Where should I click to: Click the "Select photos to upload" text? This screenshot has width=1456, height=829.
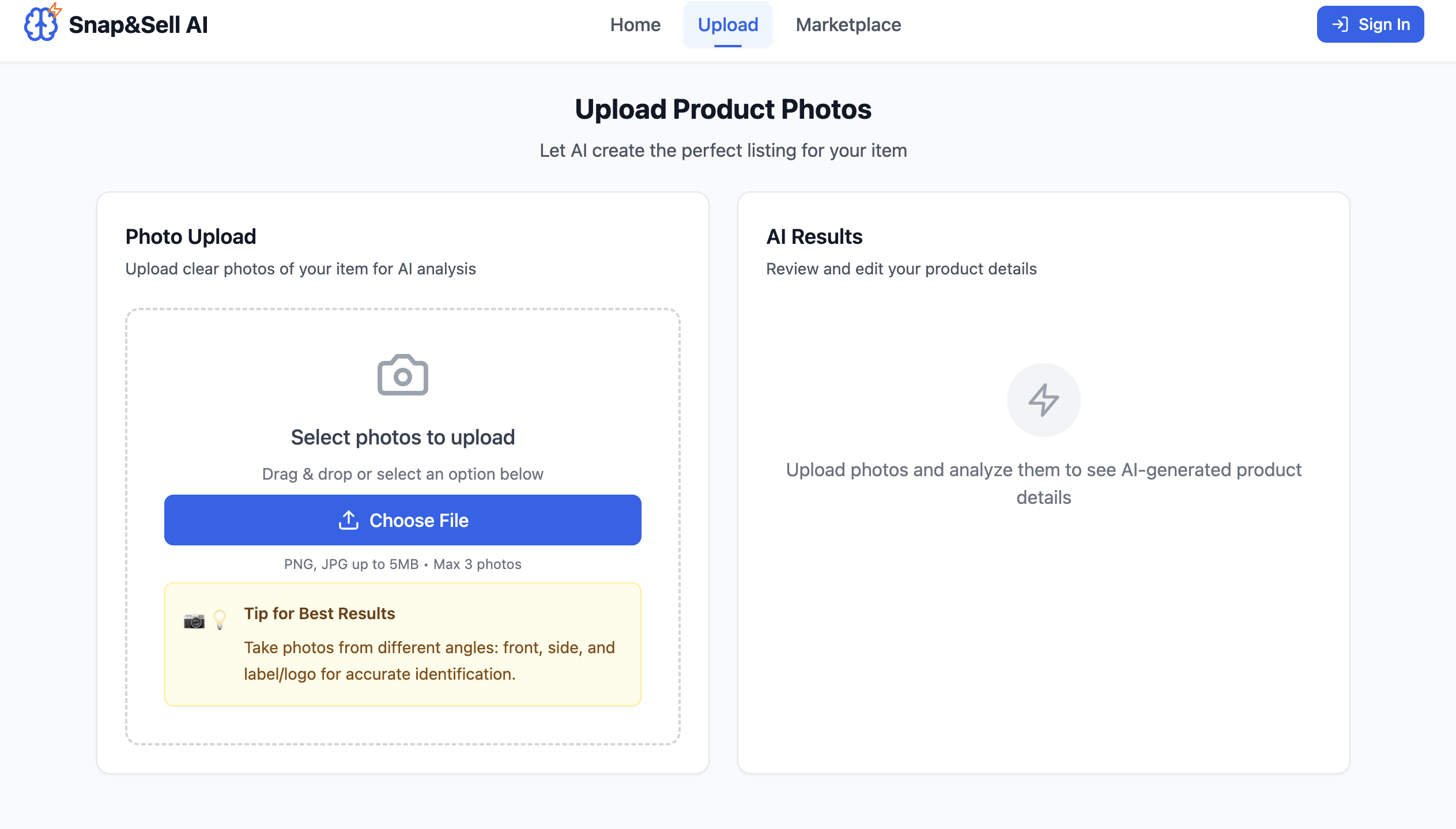click(x=402, y=438)
